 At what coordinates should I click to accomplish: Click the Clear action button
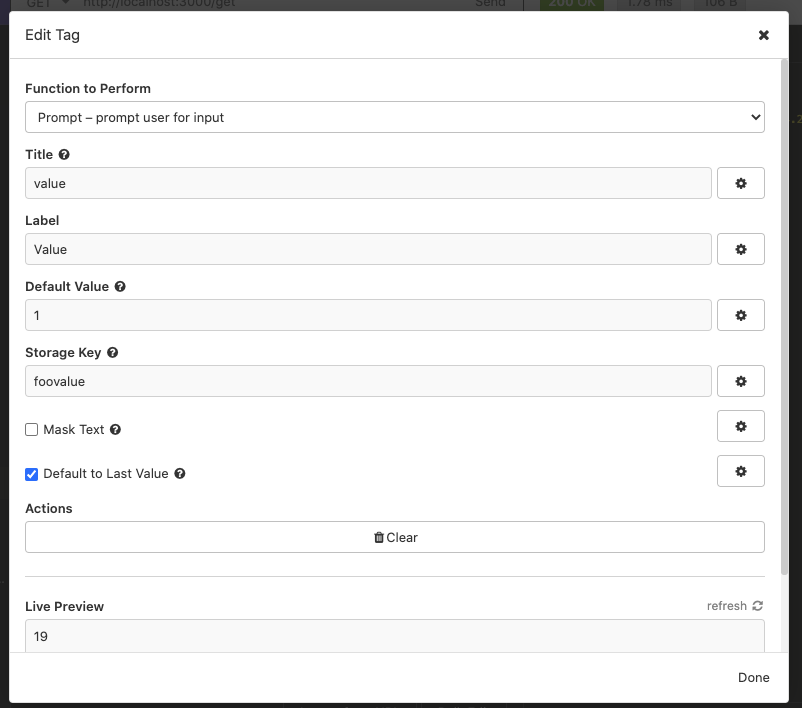click(x=394, y=537)
